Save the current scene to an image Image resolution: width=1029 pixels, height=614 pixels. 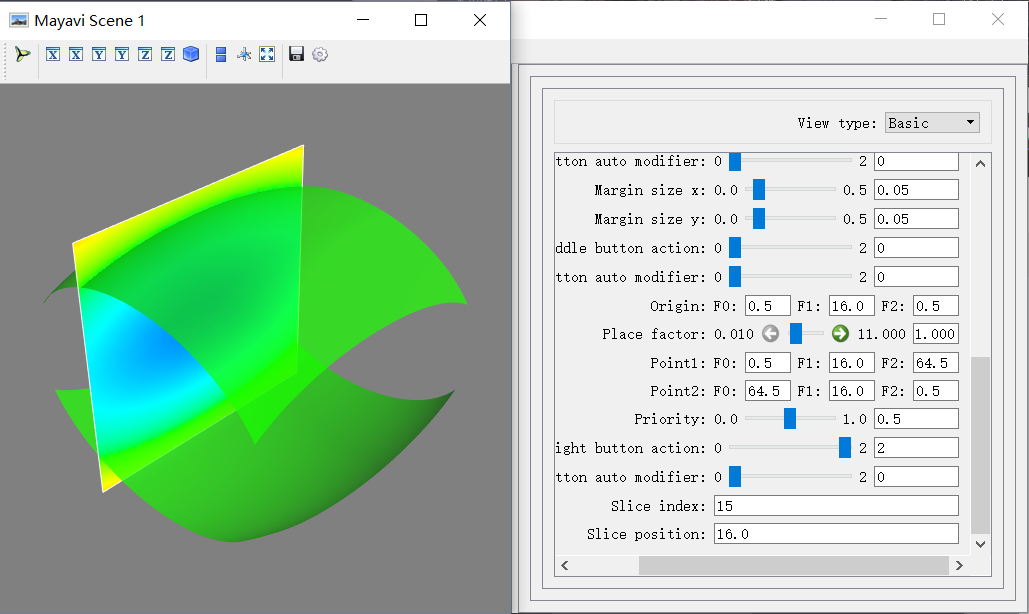[x=296, y=54]
